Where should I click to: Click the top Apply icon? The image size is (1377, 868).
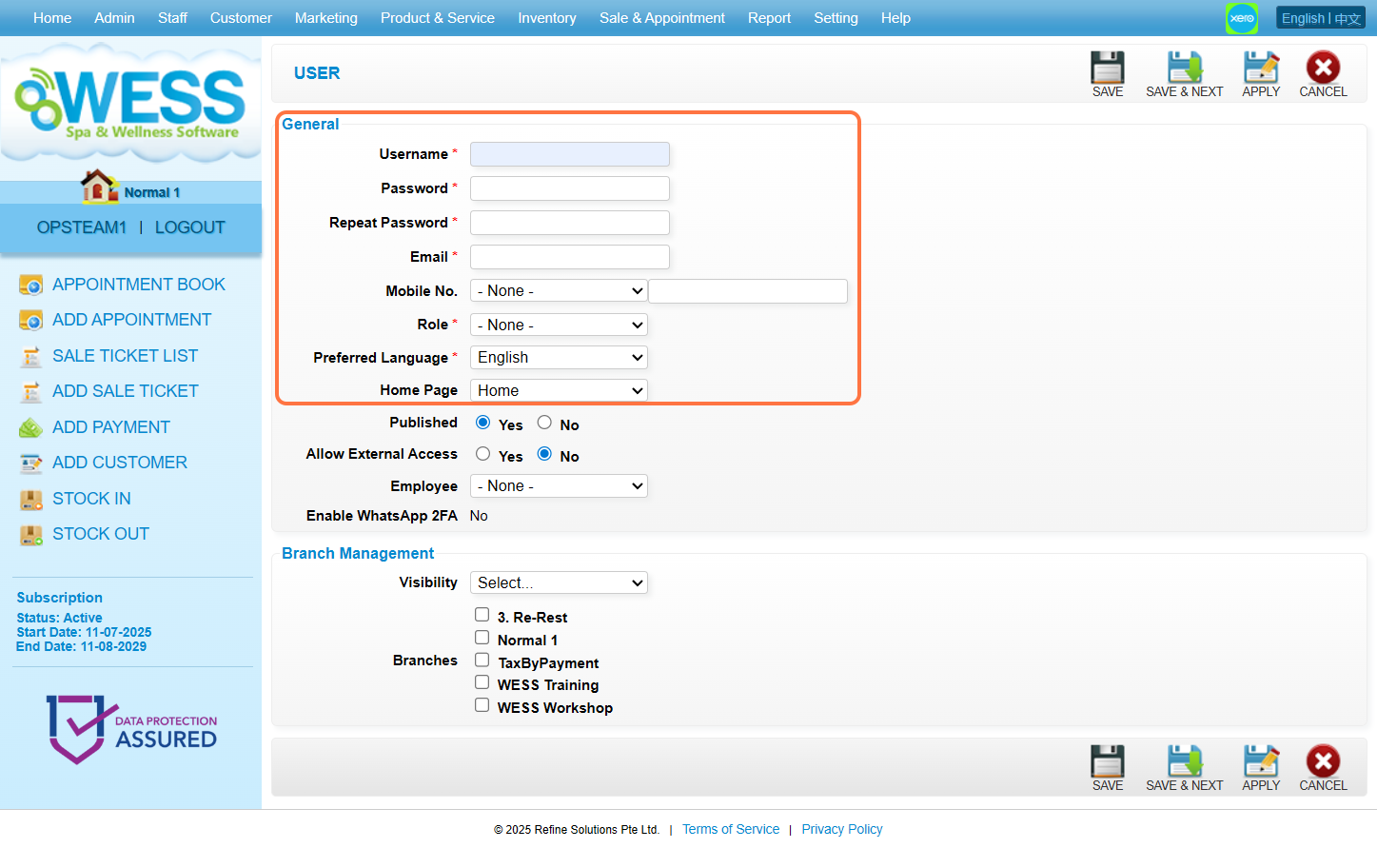pyautogui.click(x=1261, y=68)
